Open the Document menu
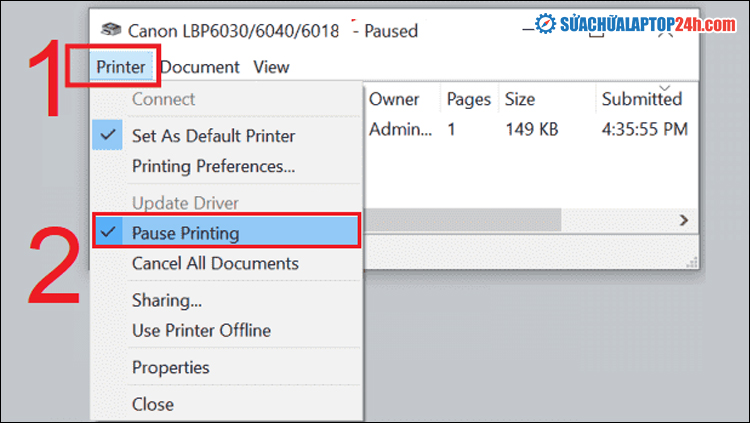750x423 pixels. [199, 67]
